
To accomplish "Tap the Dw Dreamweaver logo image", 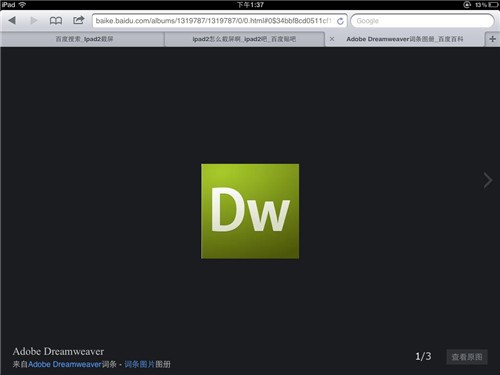I will 250,211.
